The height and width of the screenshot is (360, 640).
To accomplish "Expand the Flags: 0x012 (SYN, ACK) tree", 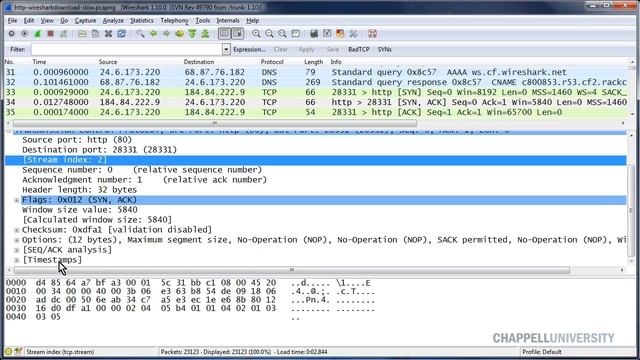I will [x=17, y=200].
